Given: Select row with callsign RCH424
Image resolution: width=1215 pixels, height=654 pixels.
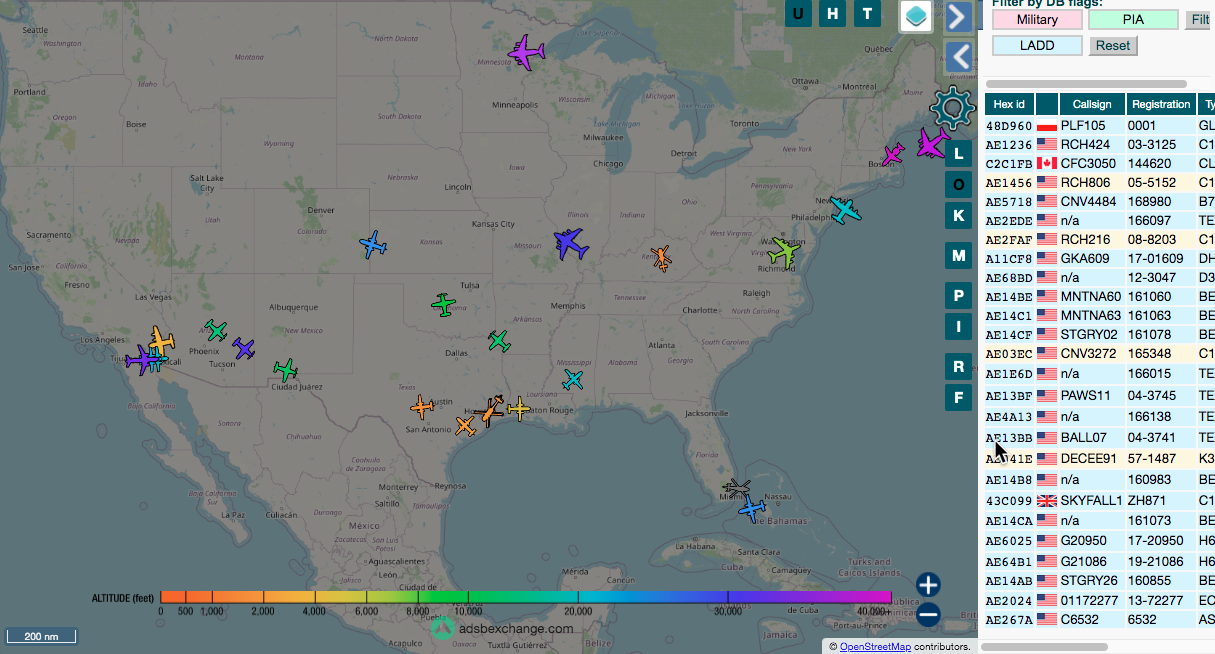Looking at the screenshot, I should (x=1100, y=145).
